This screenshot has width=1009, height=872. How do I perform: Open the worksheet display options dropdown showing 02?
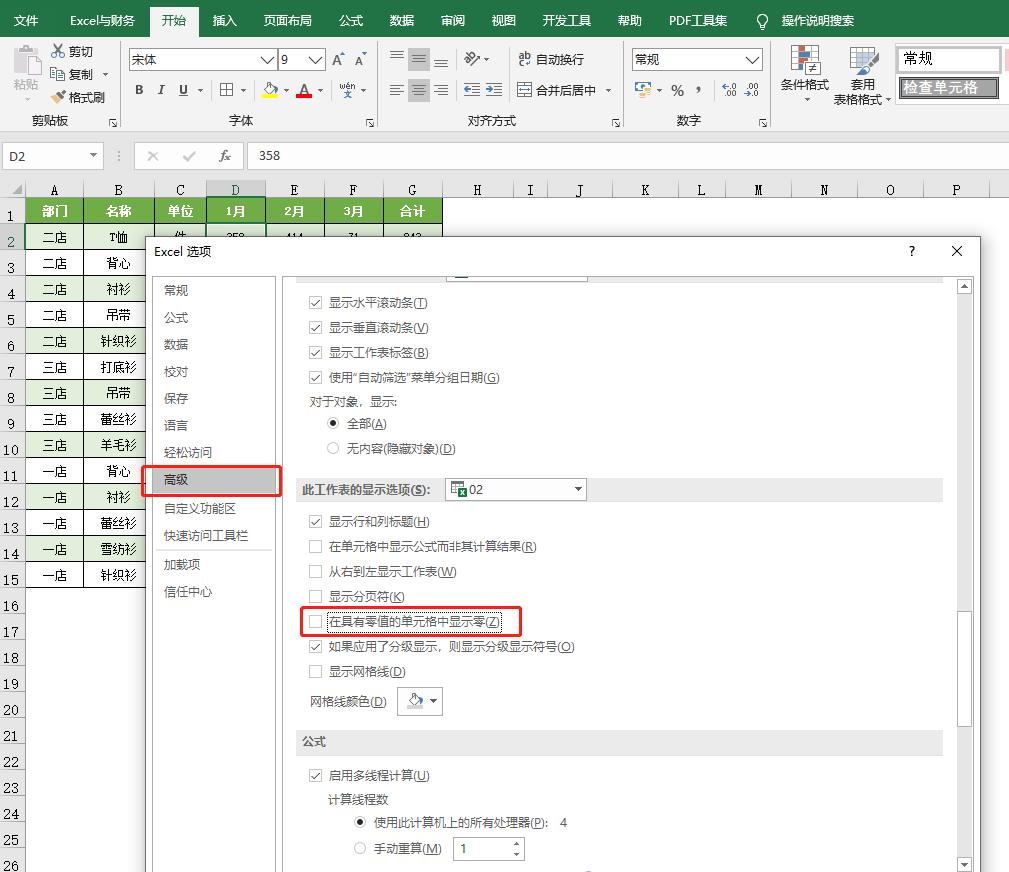click(x=575, y=489)
